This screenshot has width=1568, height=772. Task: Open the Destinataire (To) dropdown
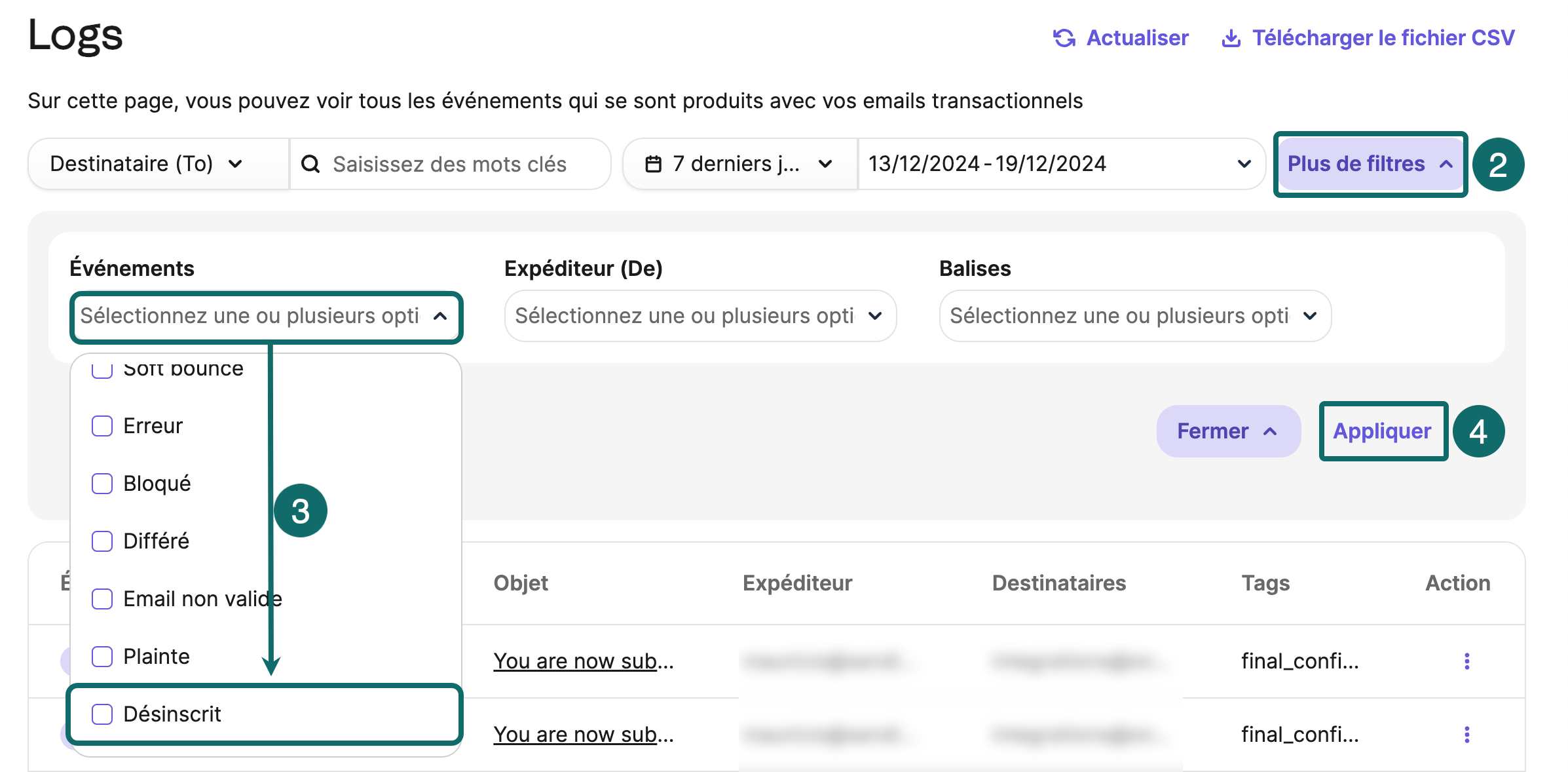click(159, 164)
